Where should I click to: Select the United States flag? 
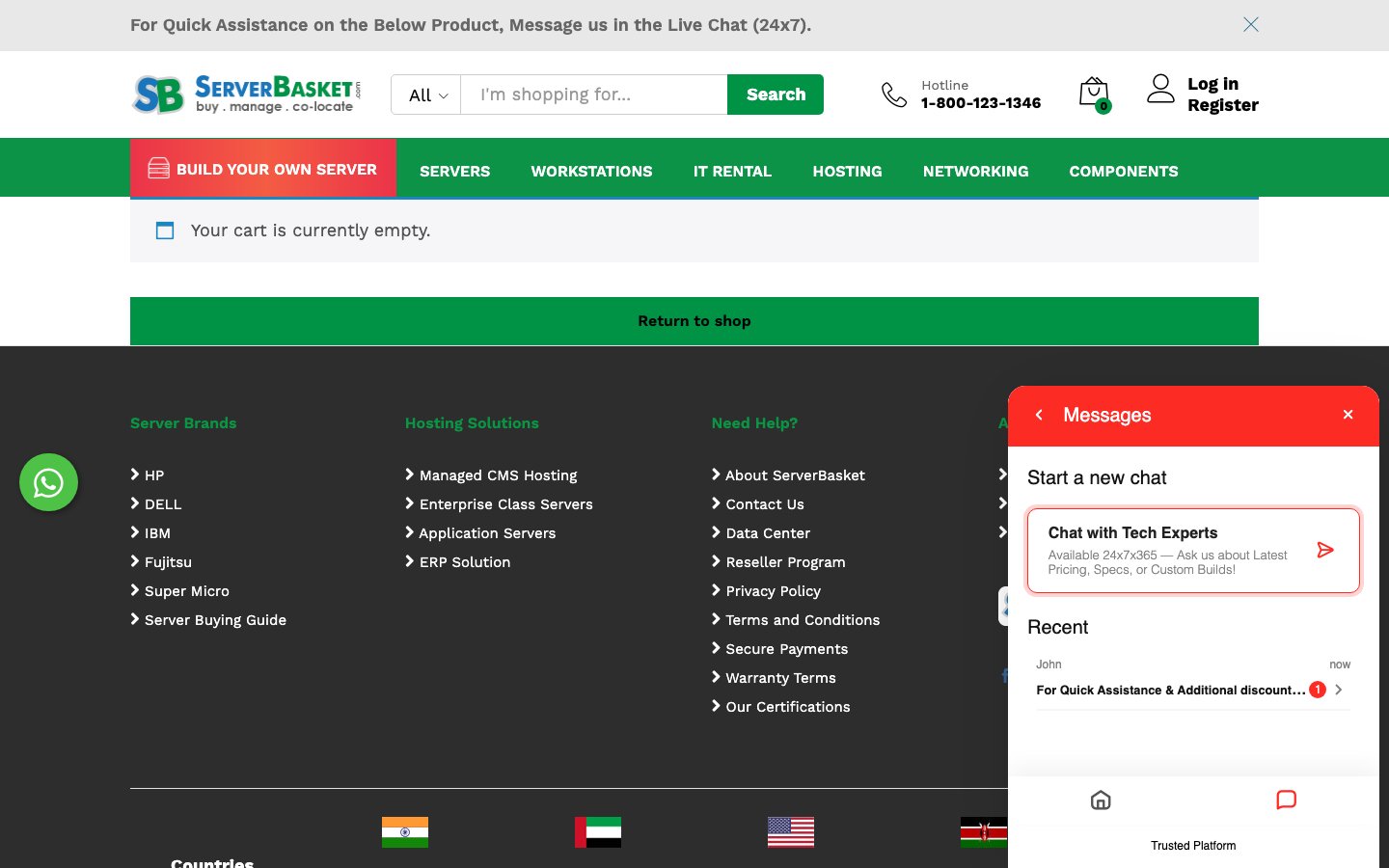click(x=791, y=831)
